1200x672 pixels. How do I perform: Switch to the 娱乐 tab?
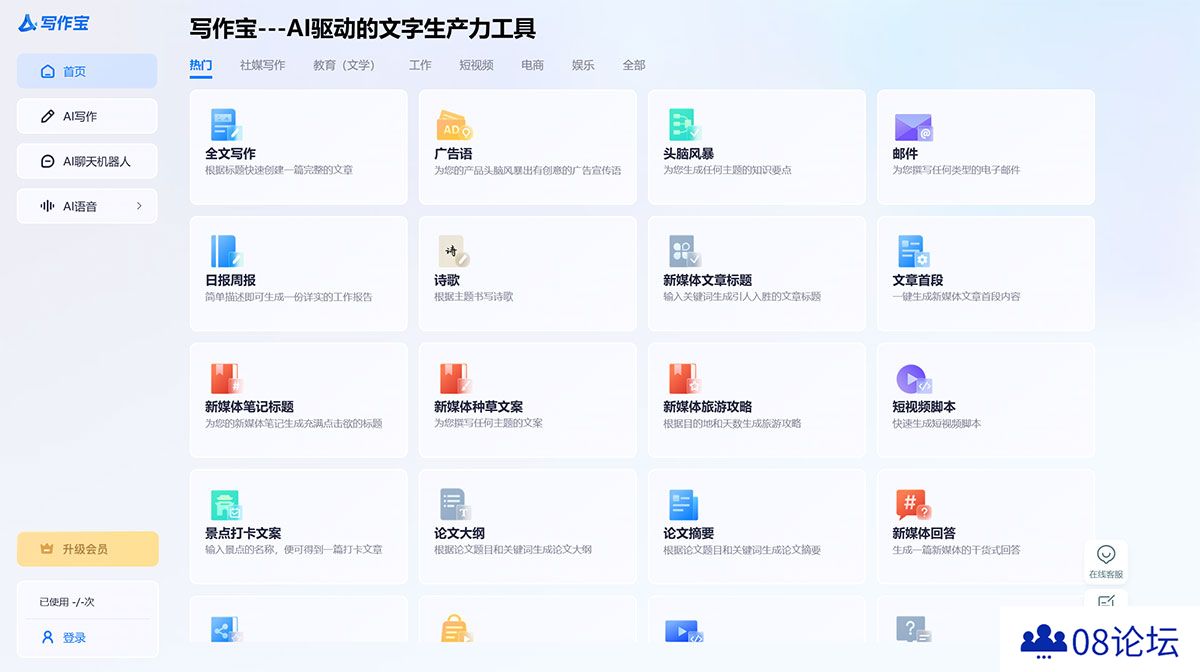click(583, 65)
